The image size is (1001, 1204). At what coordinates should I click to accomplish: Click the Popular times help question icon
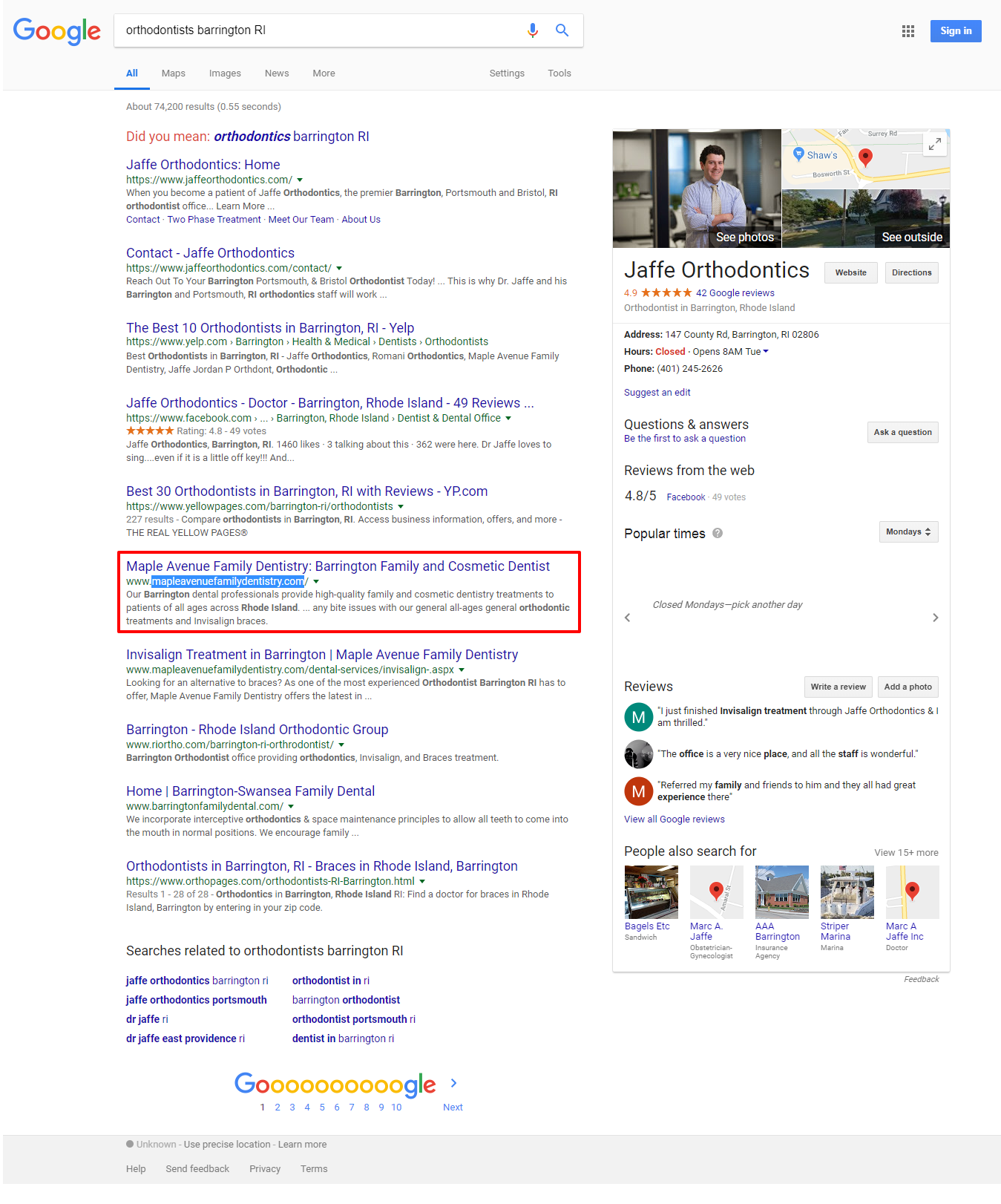[718, 533]
